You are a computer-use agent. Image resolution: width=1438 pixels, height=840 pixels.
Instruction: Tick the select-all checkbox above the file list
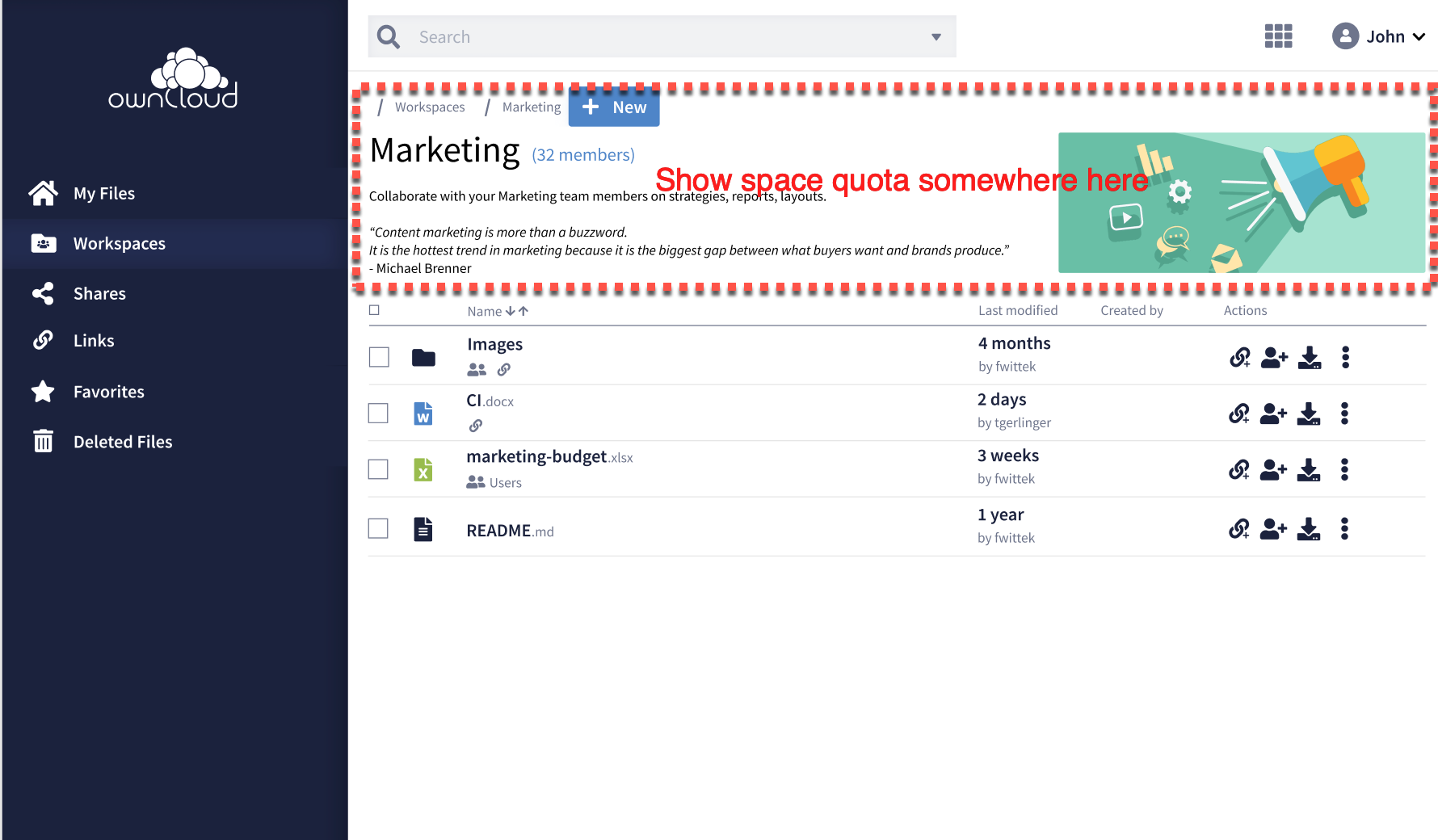373,309
